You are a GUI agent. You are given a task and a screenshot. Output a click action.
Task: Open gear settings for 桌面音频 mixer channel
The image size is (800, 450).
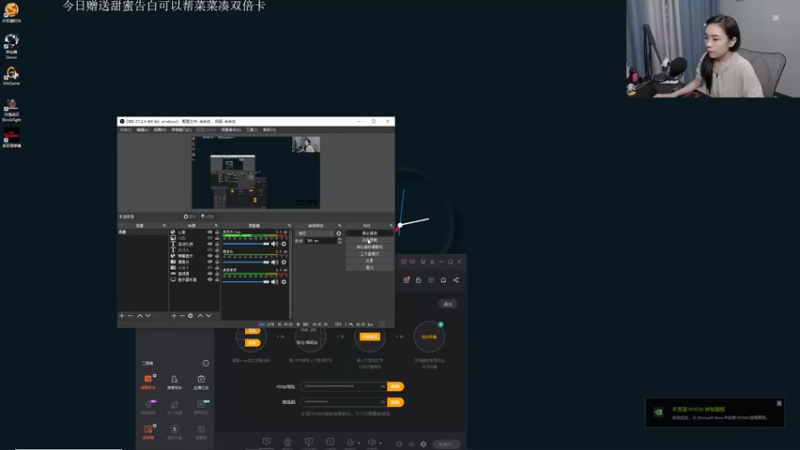coord(284,282)
